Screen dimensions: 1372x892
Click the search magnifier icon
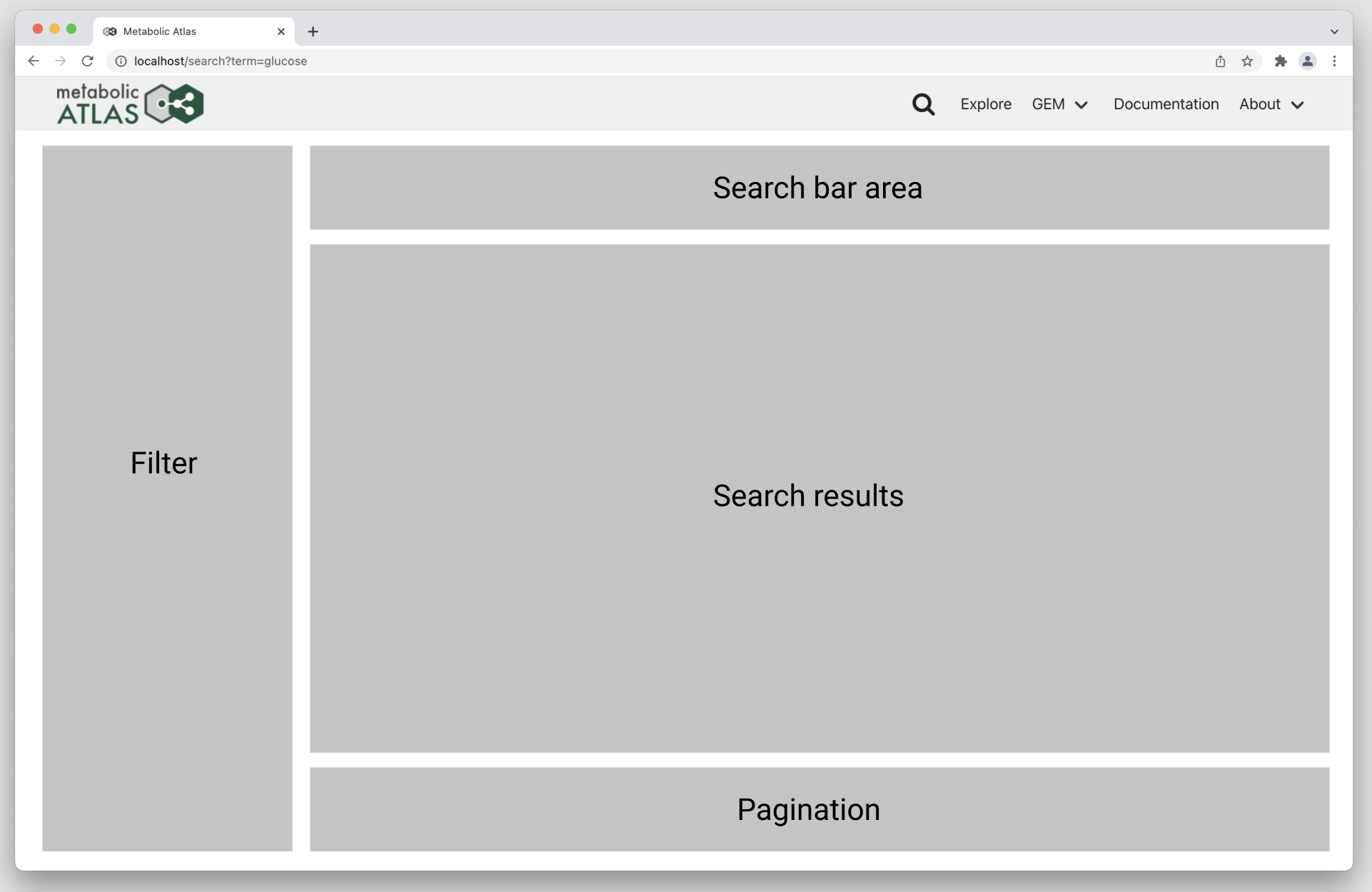(923, 104)
